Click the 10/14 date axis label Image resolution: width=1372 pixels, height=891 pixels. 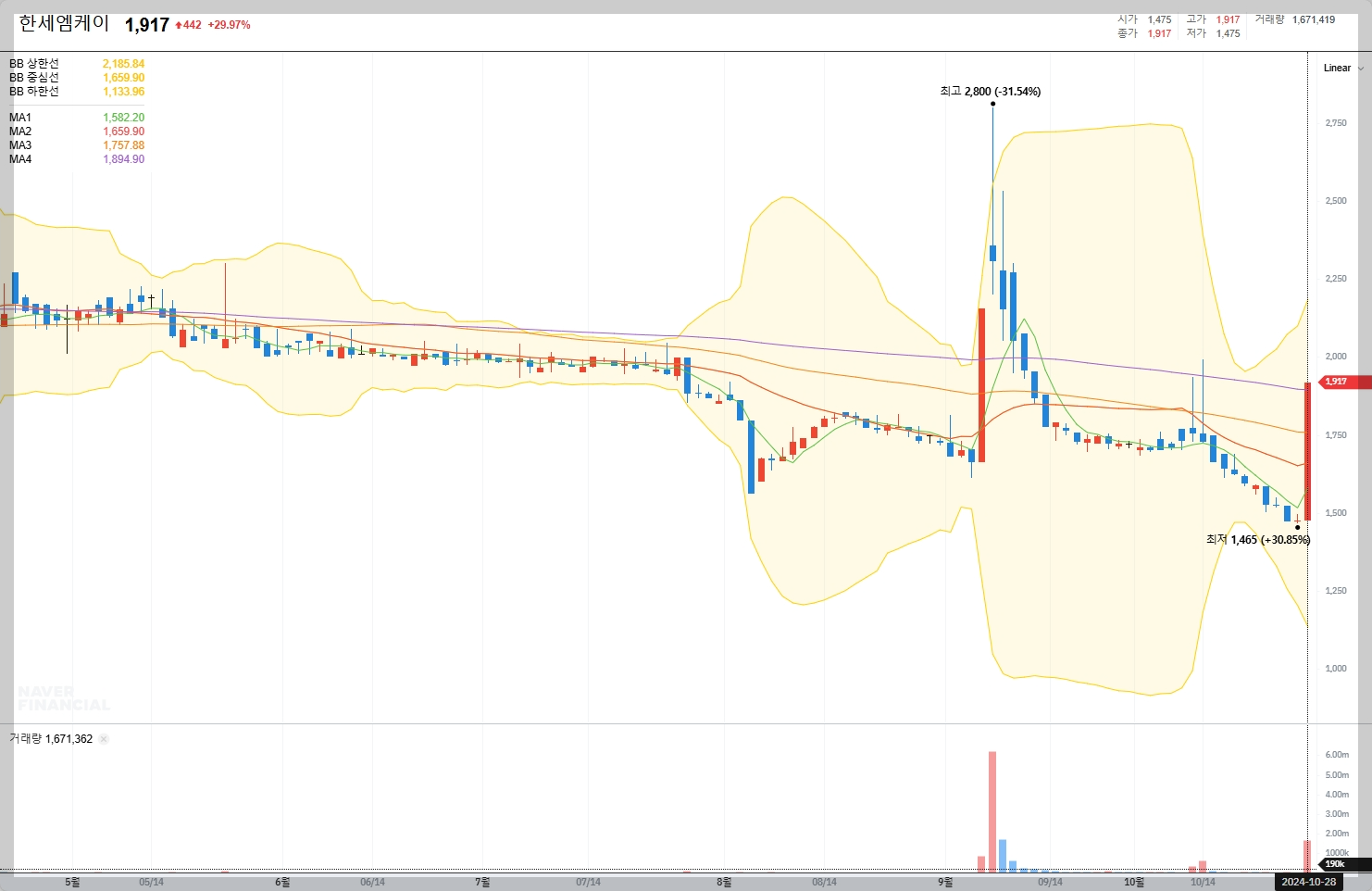click(1203, 883)
